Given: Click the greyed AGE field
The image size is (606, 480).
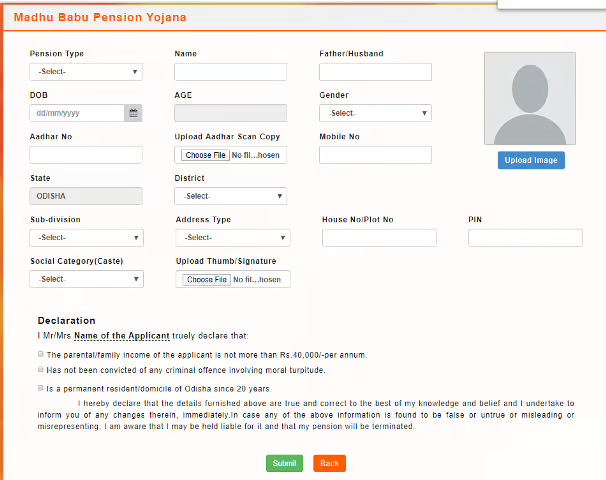Looking at the screenshot, I should [230, 113].
